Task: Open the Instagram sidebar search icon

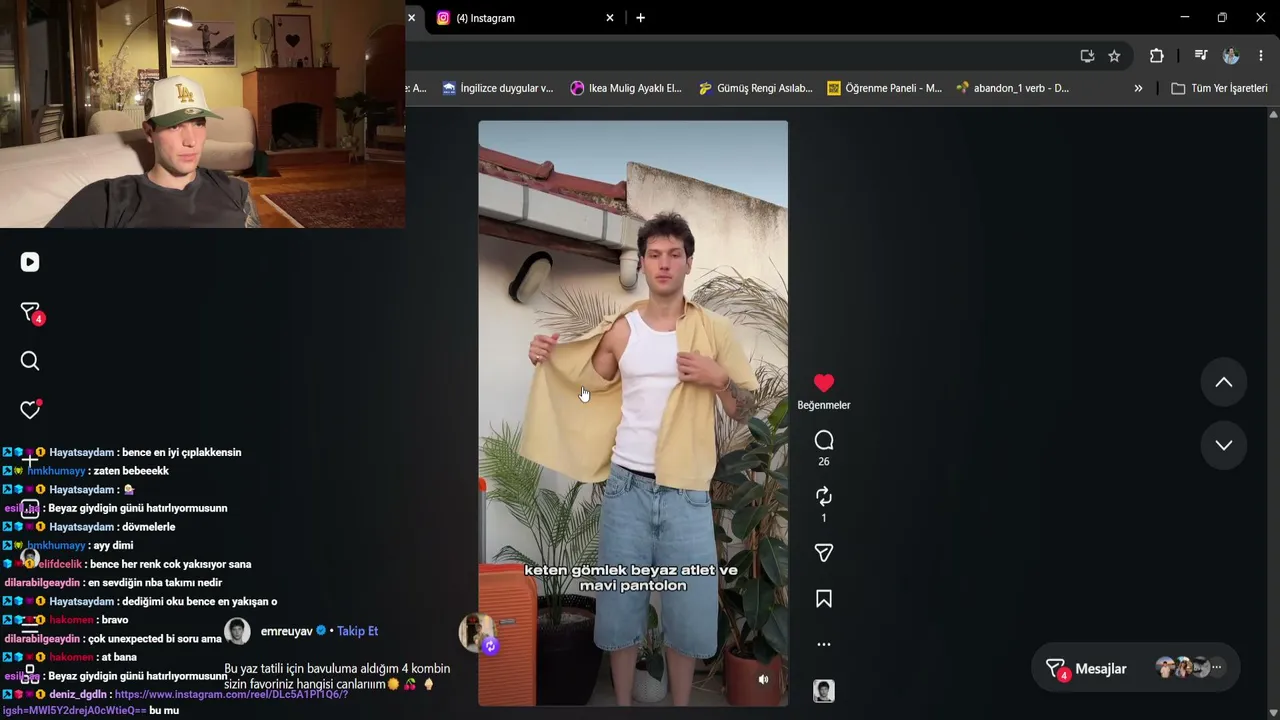Action: [x=30, y=361]
